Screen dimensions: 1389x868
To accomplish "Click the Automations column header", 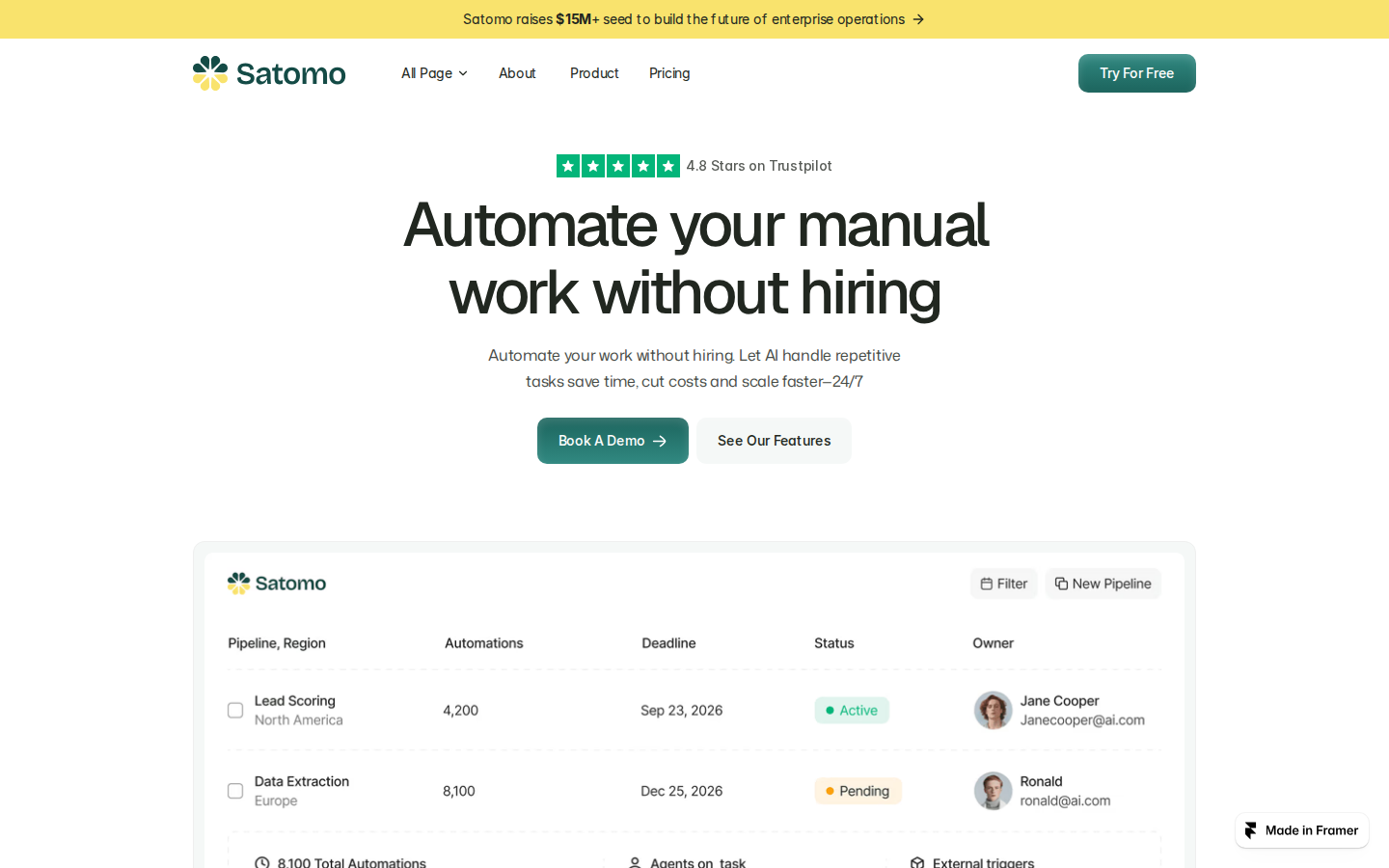I will click(x=484, y=643).
